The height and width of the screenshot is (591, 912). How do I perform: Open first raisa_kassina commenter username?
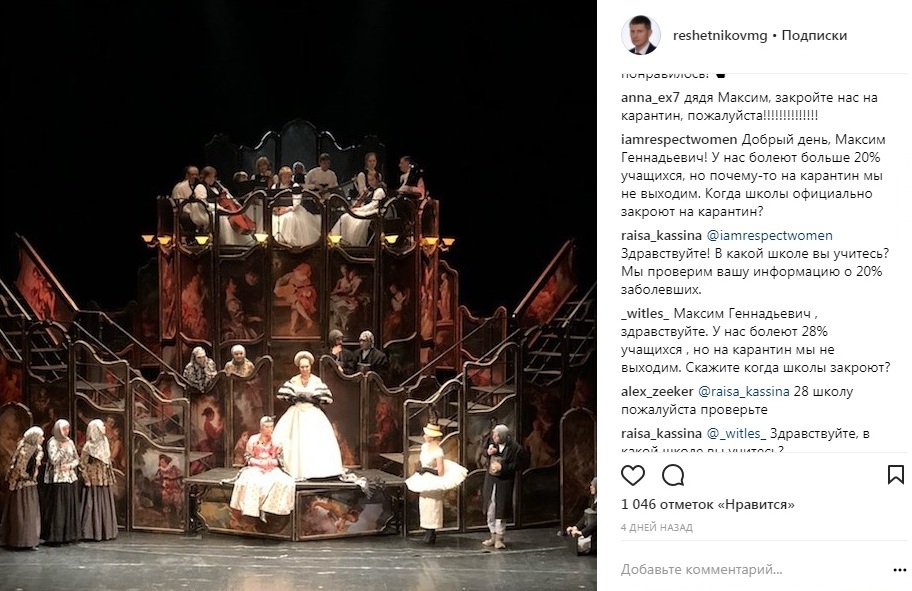tap(661, 236)
